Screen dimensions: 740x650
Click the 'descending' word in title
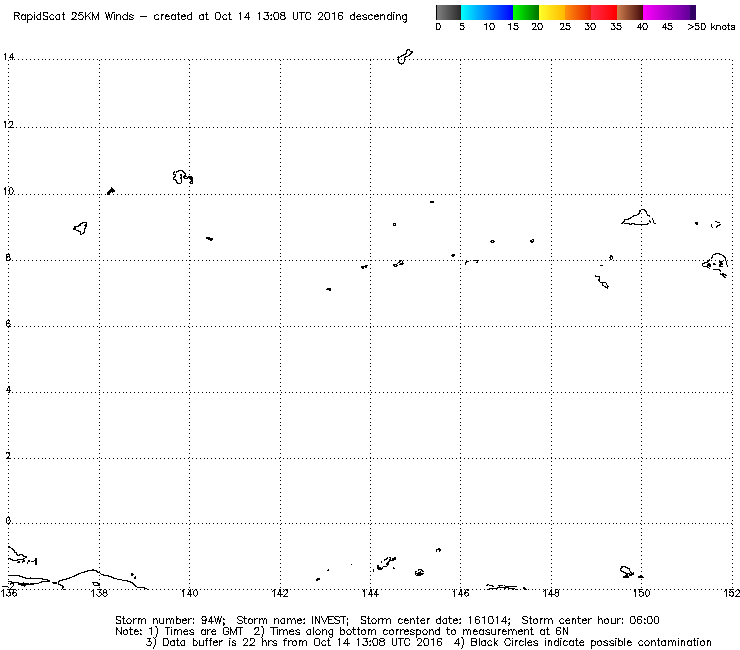pos(378,17)
